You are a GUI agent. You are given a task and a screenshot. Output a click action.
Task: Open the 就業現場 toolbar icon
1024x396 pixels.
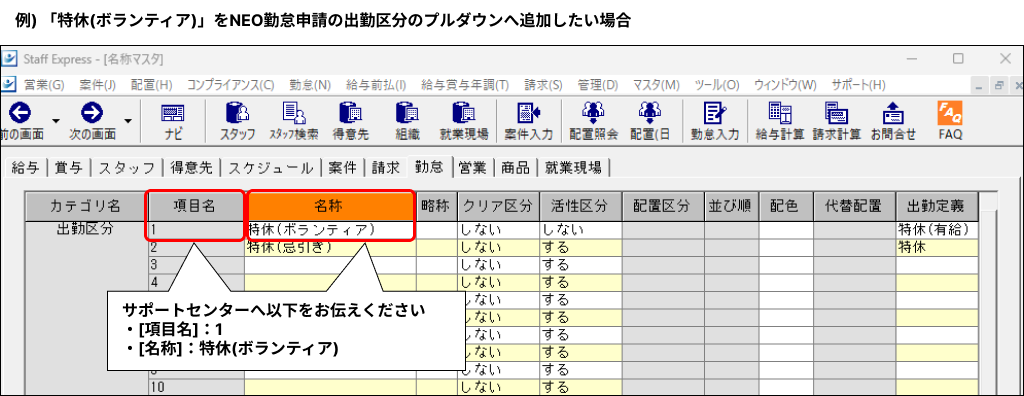(x=464, y=112)
